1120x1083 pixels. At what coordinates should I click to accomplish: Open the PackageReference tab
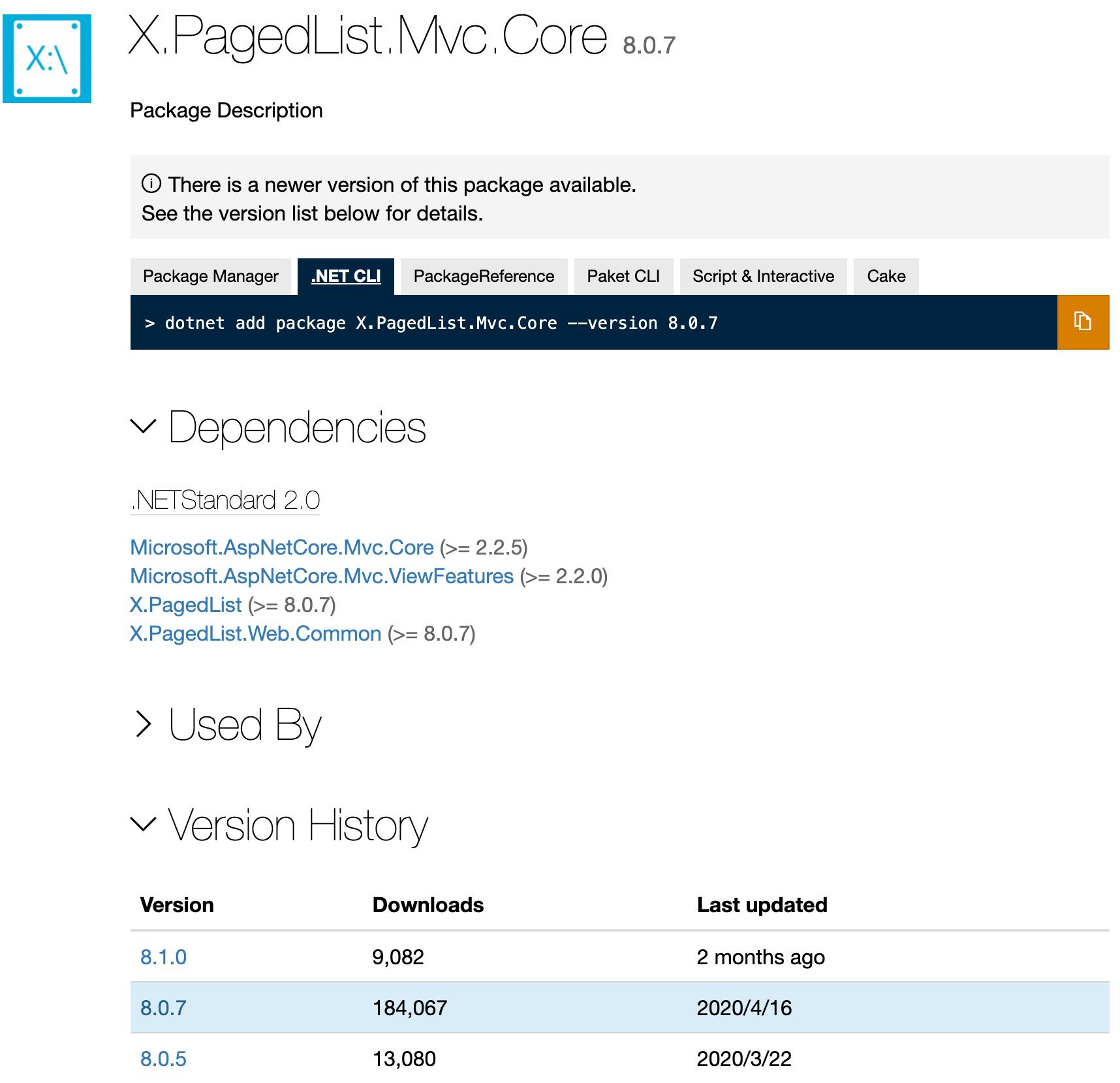(x=484, y=277)
